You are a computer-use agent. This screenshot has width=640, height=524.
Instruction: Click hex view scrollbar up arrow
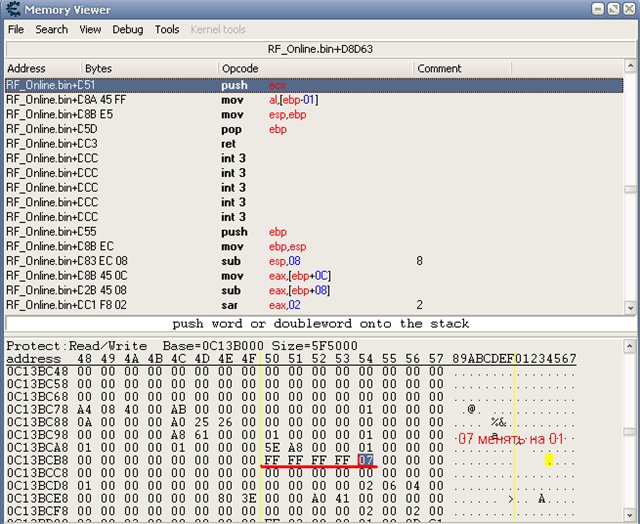tap(630, 346)
